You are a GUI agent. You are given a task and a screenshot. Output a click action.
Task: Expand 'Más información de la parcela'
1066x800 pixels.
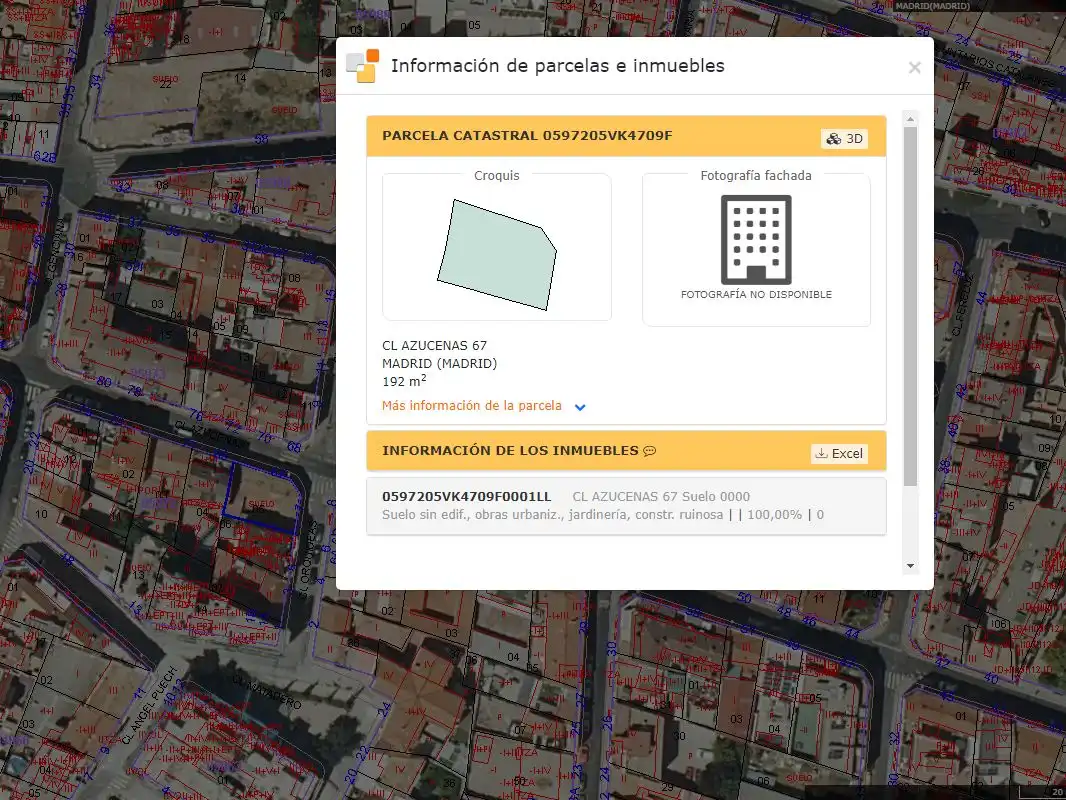click(472, 406)
